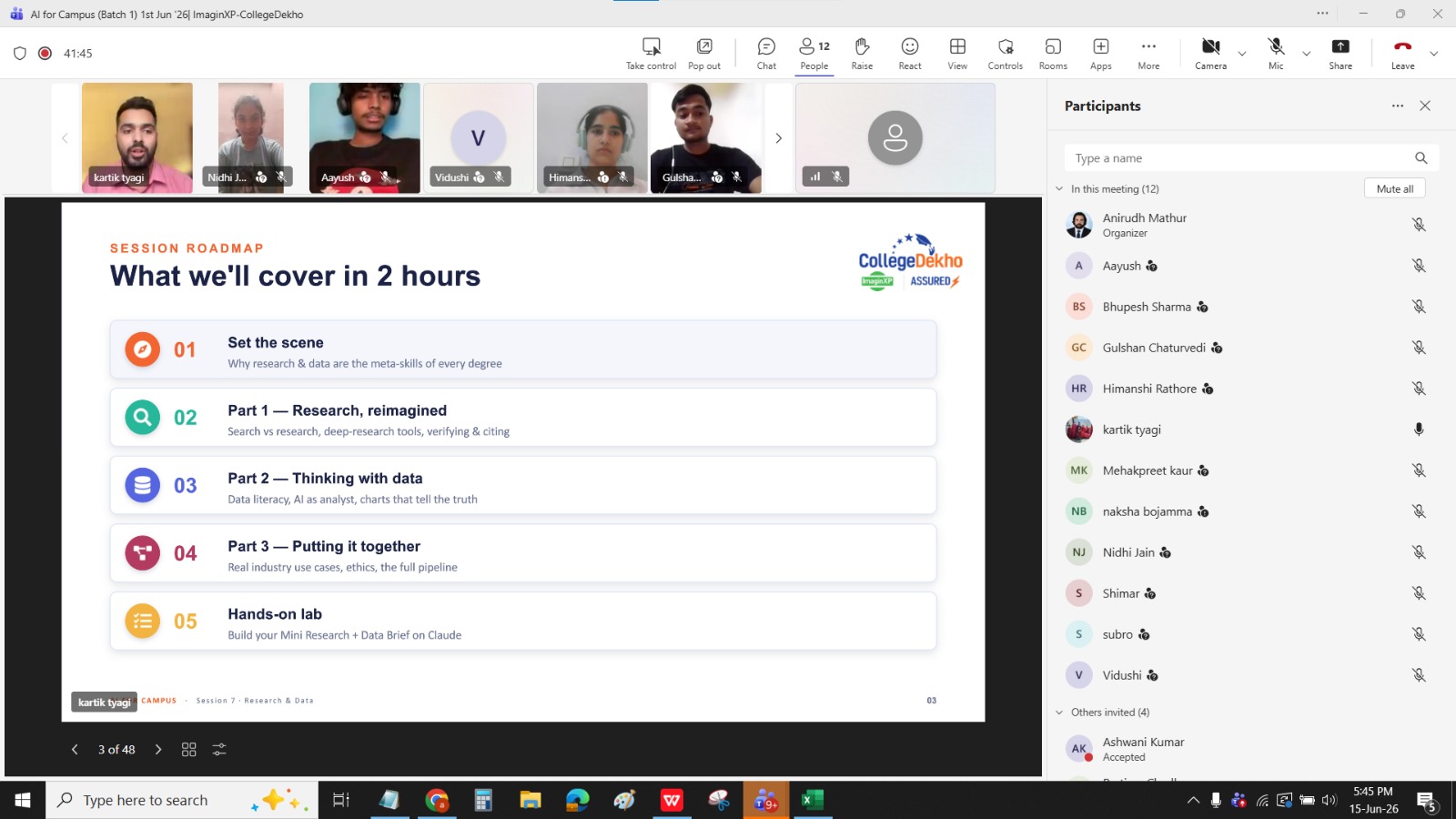The width and height of the screenshot is (1456, 819).
Task: Click the participant search magnifier icon
Action: pos(1421,157)
